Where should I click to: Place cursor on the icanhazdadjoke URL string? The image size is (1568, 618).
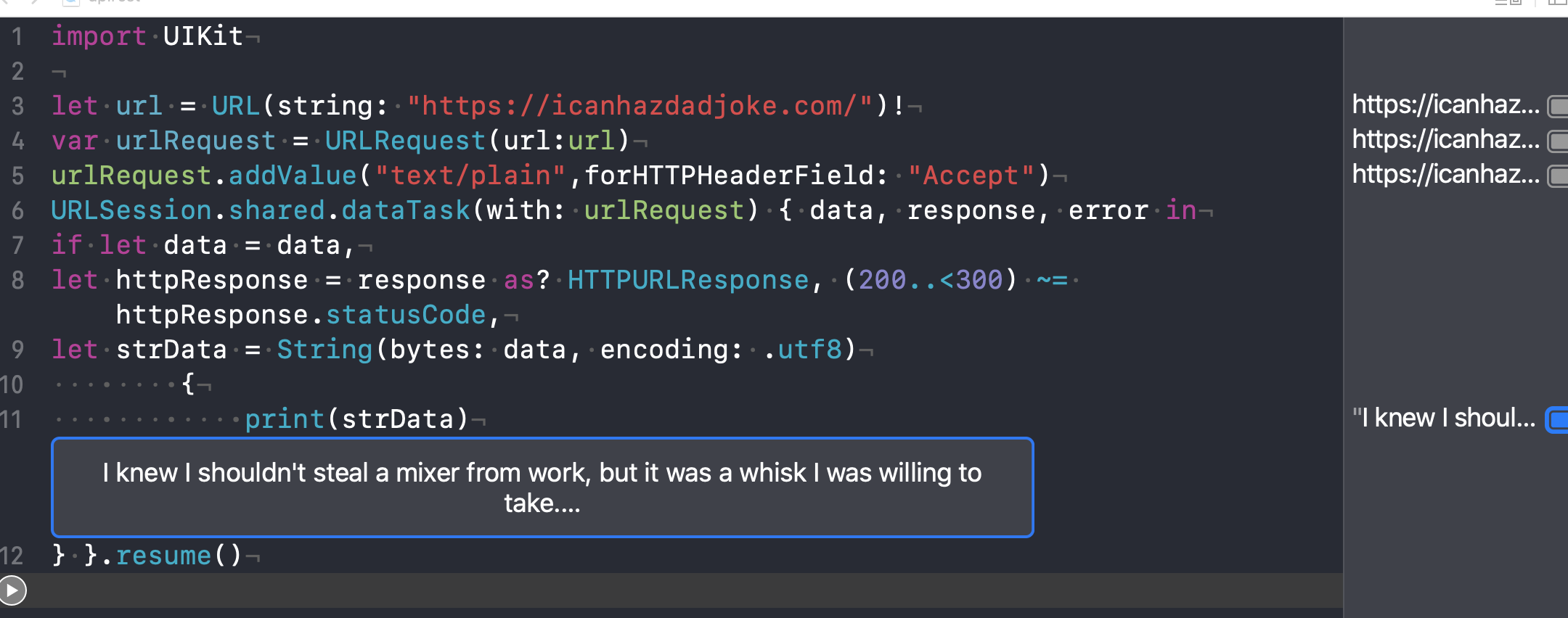pos(639,106)
